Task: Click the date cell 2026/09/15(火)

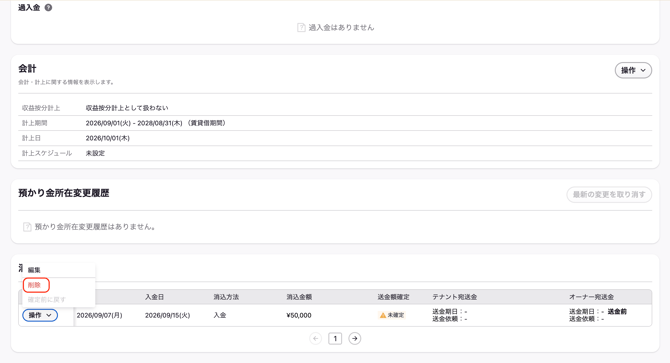Action: coord(168,315)
